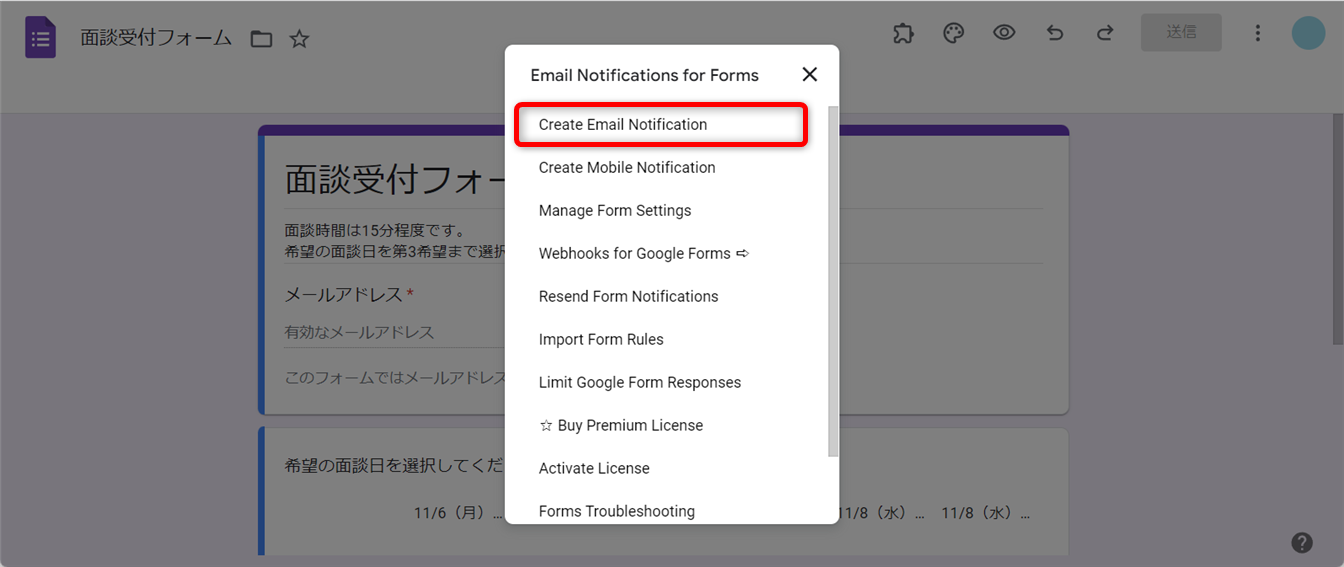Image resolution: width=1344 pixels, height=567 pixels.
Task: Open the three-dot more options menu
Action: (x=1258, y=33)
